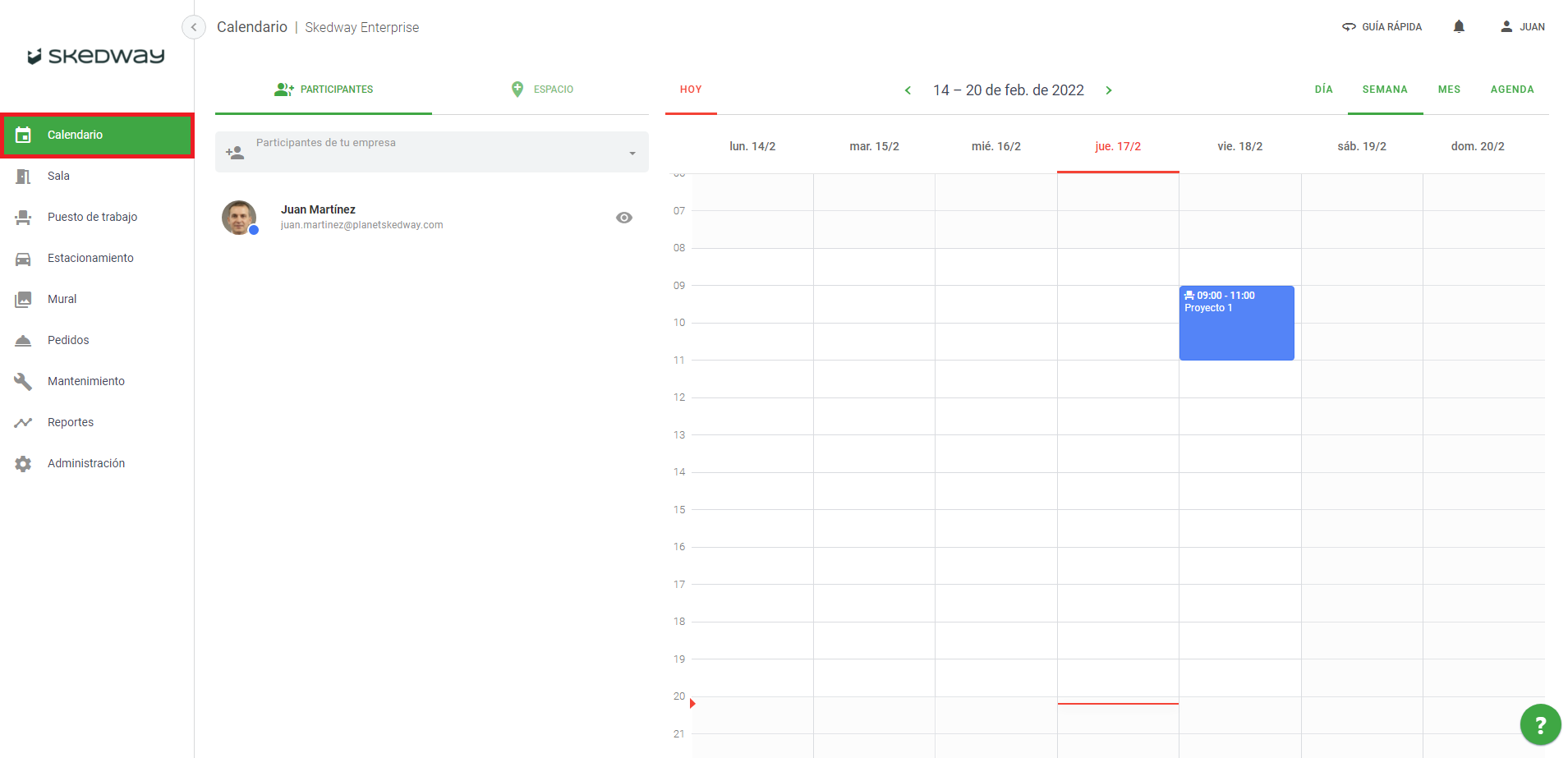The height and width of the screenshot is (758, 1568).
Task: Open Estacionamiento parking section
Action: 90,258
